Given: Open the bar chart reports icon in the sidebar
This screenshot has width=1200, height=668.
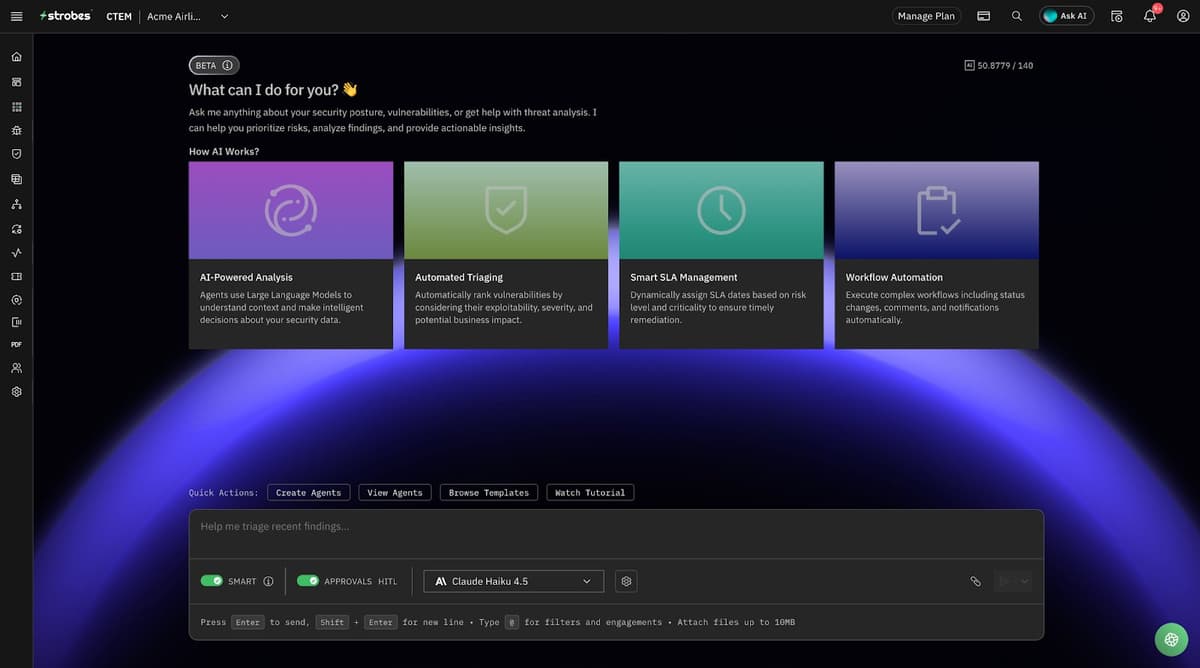Looking at the screenshot, I should [x=16, y=322].
